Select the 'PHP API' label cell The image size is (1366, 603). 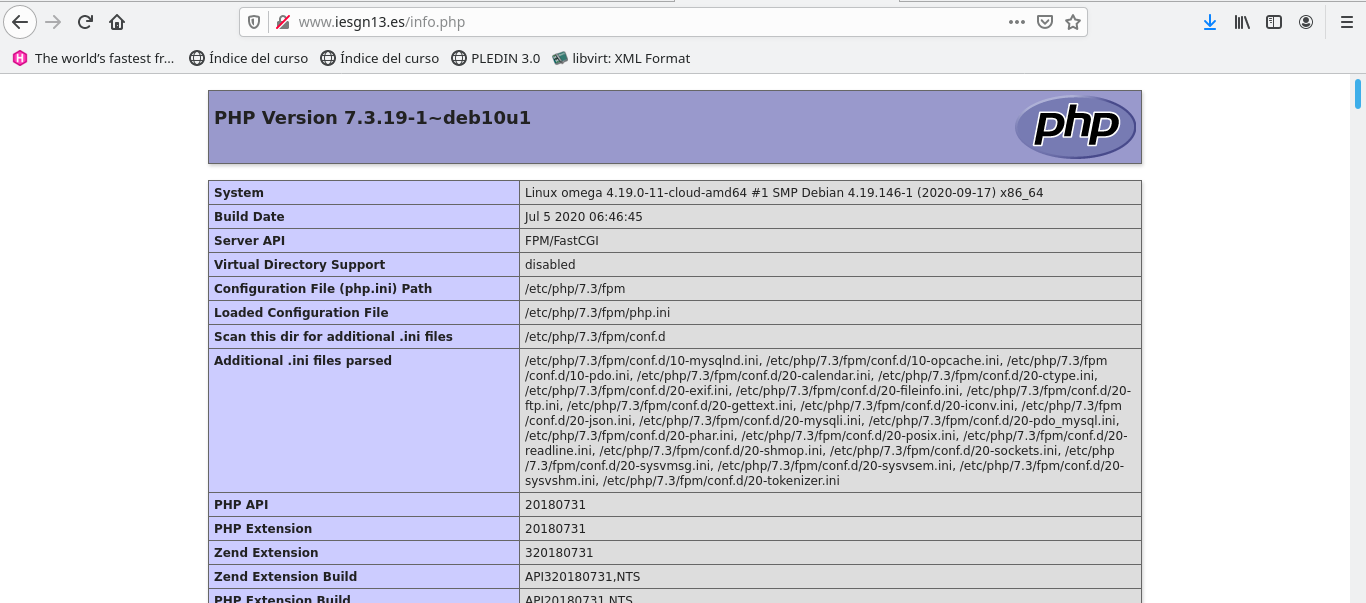364,505
